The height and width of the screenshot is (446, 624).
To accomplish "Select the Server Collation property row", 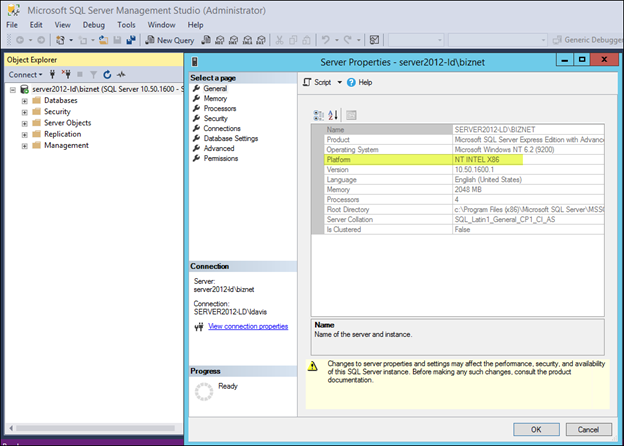I will pos(464,220).
